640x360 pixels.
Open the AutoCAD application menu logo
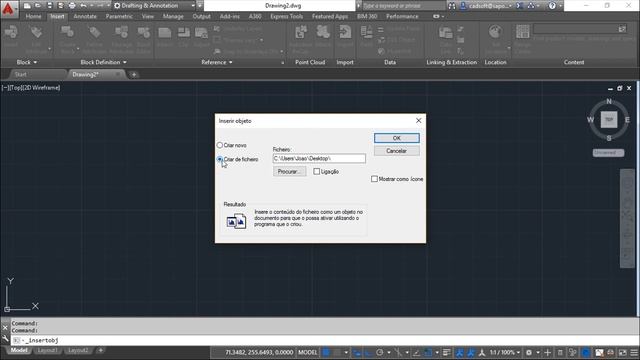click(x=8, y=8)
